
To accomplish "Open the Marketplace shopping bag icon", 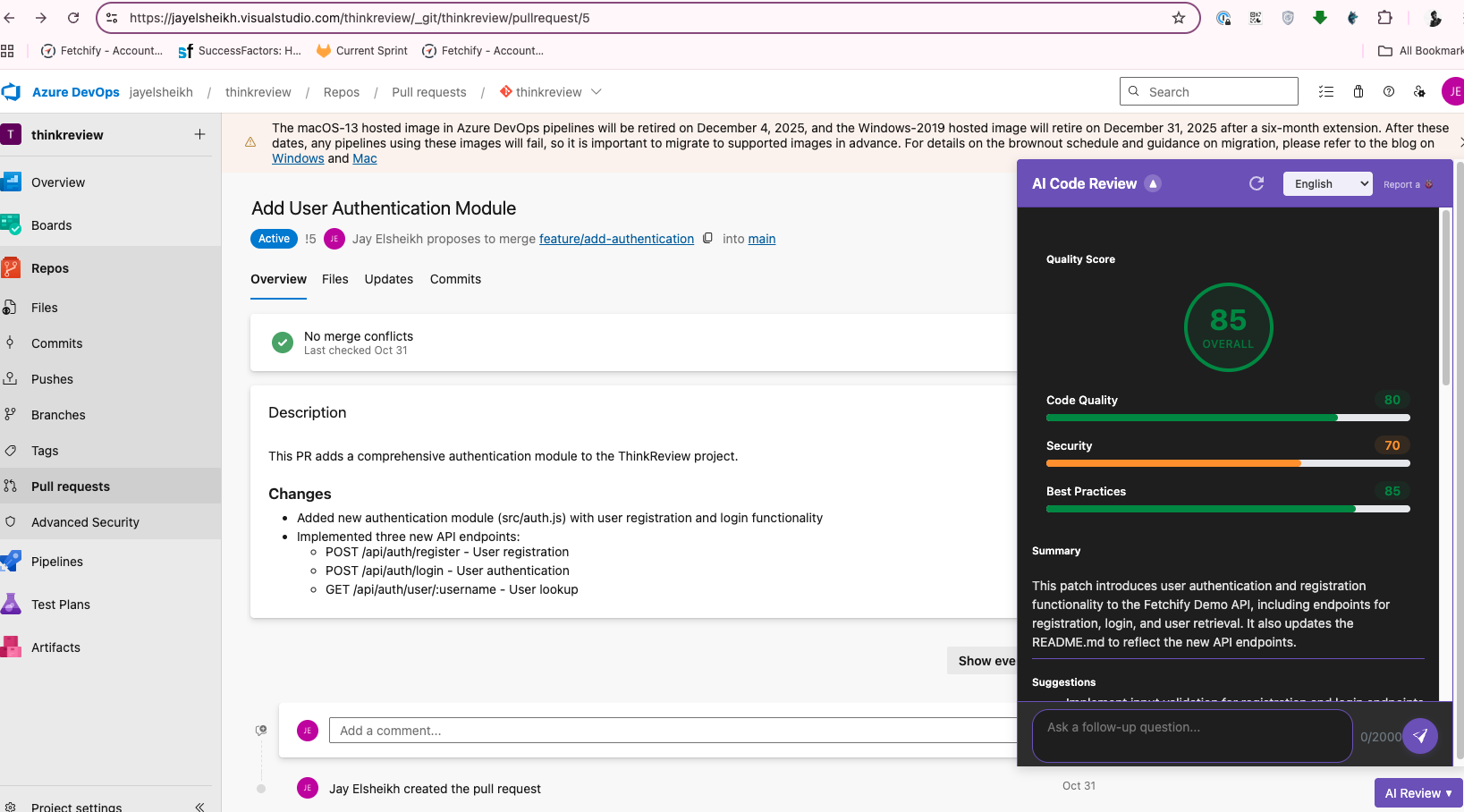I will click(x=1358, y=91).
